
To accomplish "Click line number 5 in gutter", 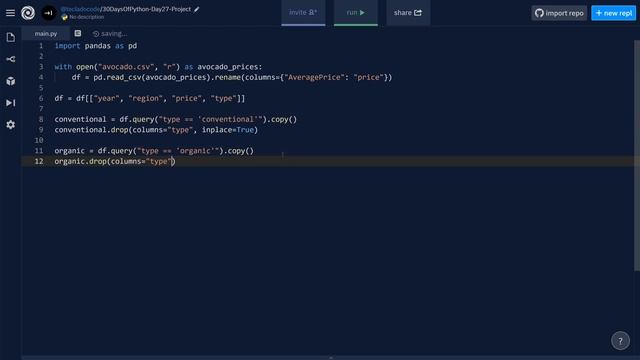I will 41,88.
